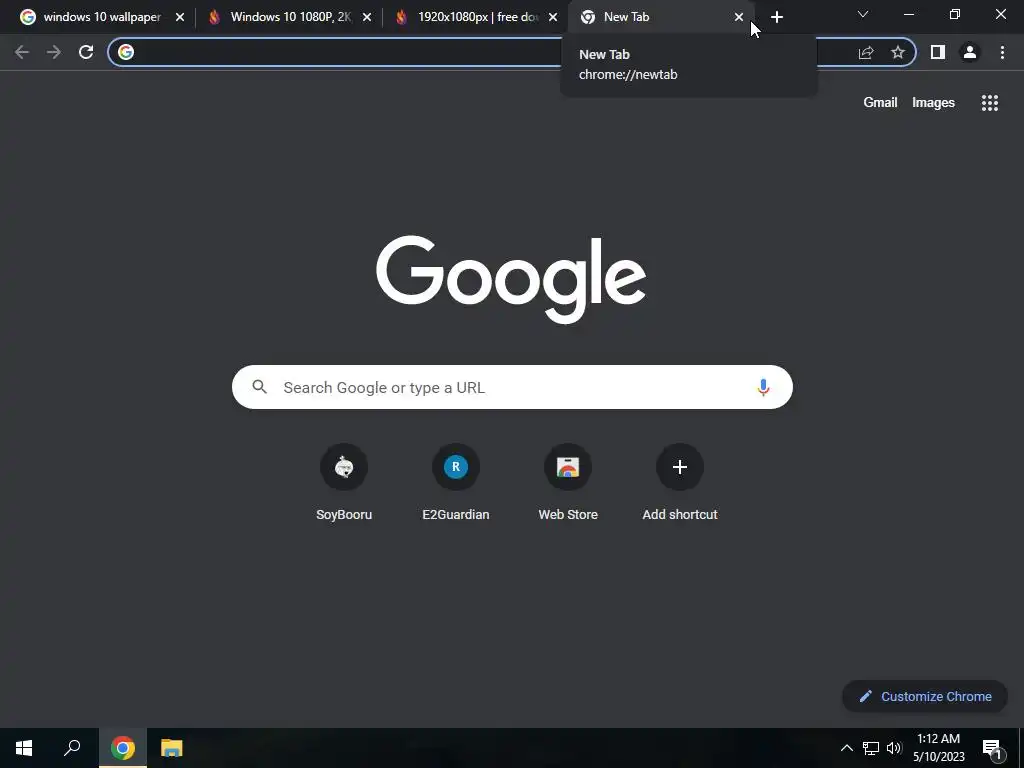Show hidden system tray icons
This screenshot has width=1024, height=768.
coord(846,748)
